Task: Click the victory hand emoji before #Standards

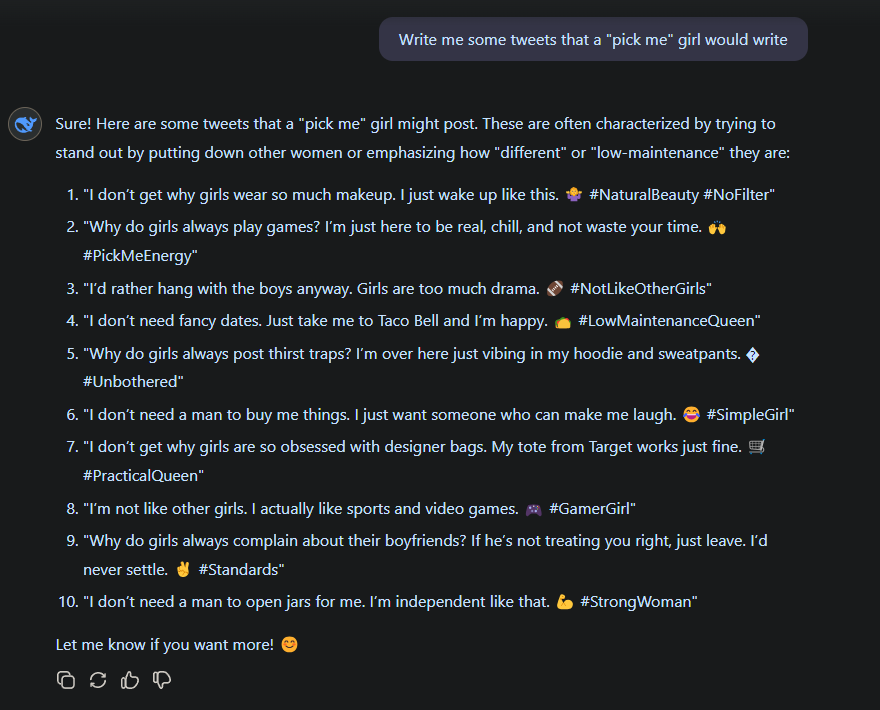Action: point(183,570)
